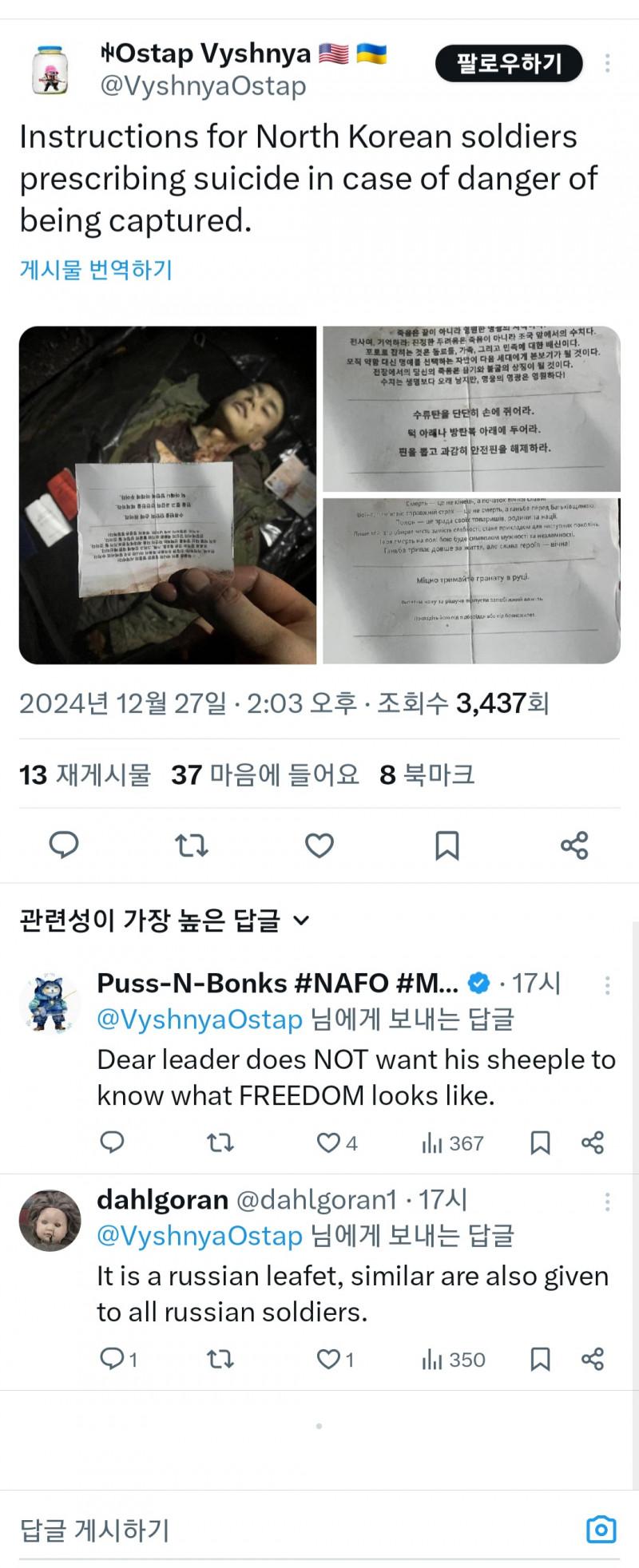Open replies to dahlgoran's comment

coord(118,1360)
